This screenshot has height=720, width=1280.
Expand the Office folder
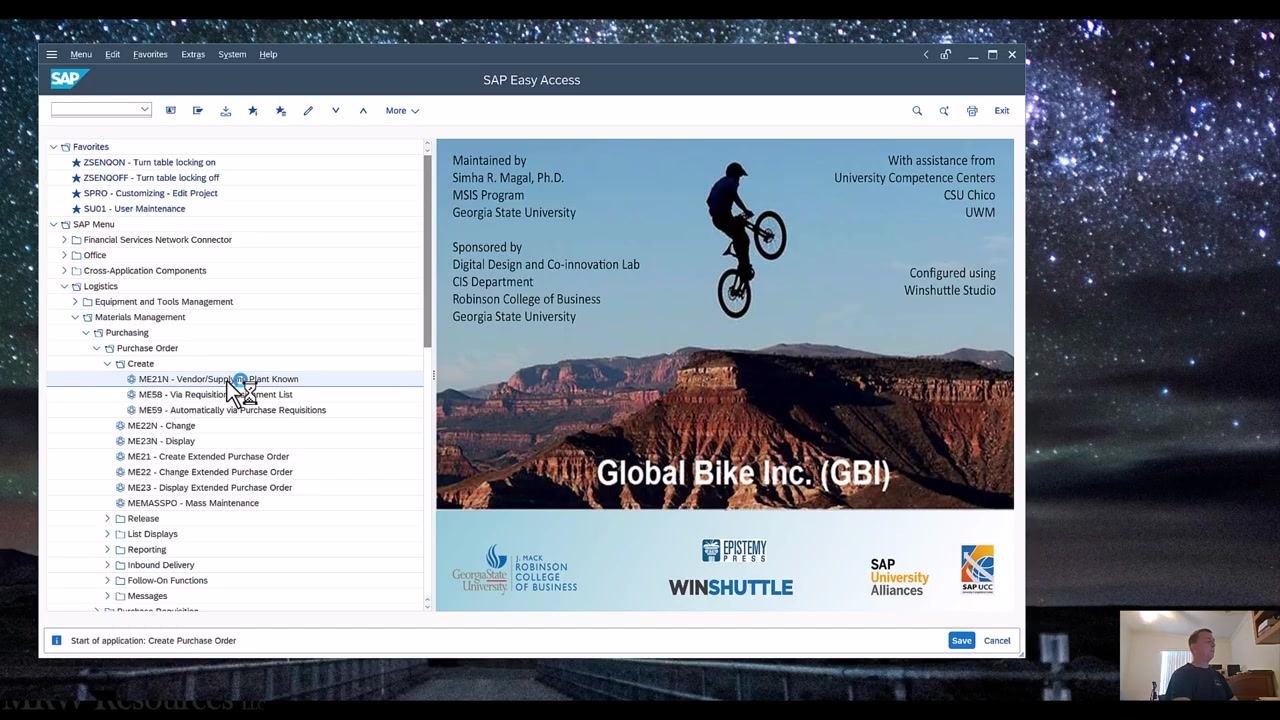[x=65, y=255]
